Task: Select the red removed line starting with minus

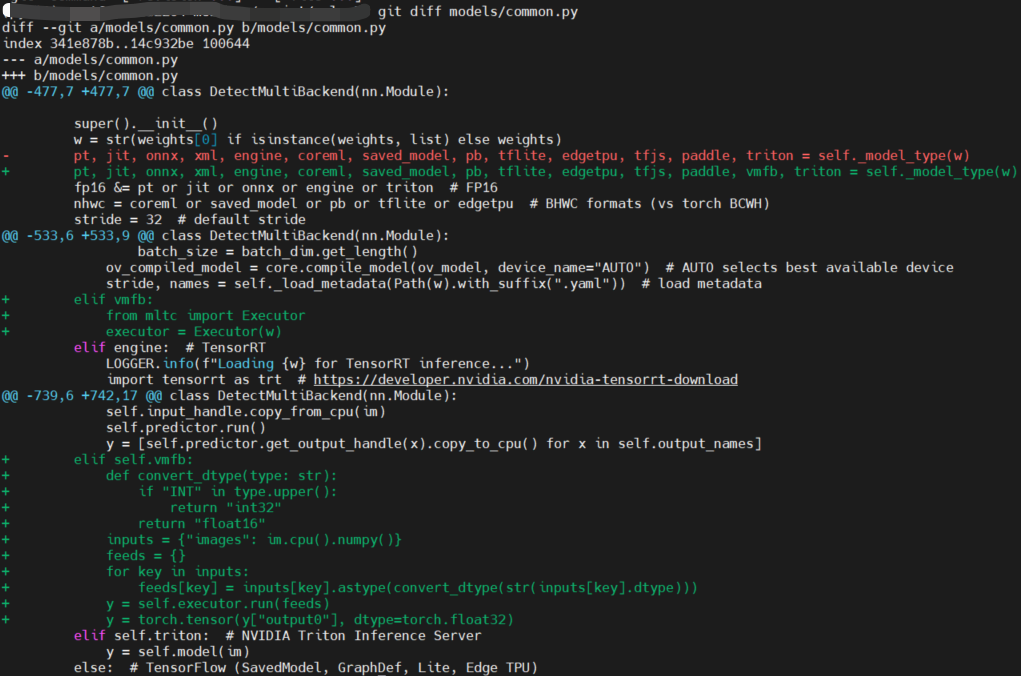Action: coord(520,156)
